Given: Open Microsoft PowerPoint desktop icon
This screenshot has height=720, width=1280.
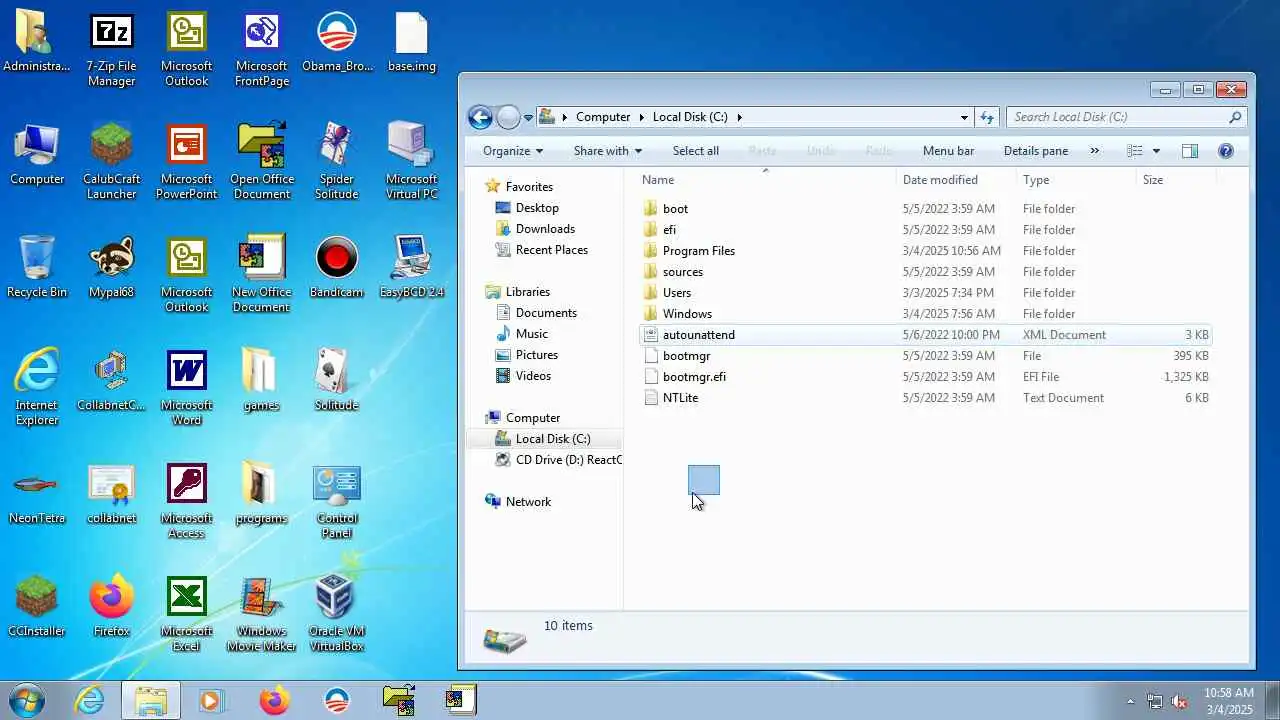Looking at the screenshot, I should tap(186, 163).
